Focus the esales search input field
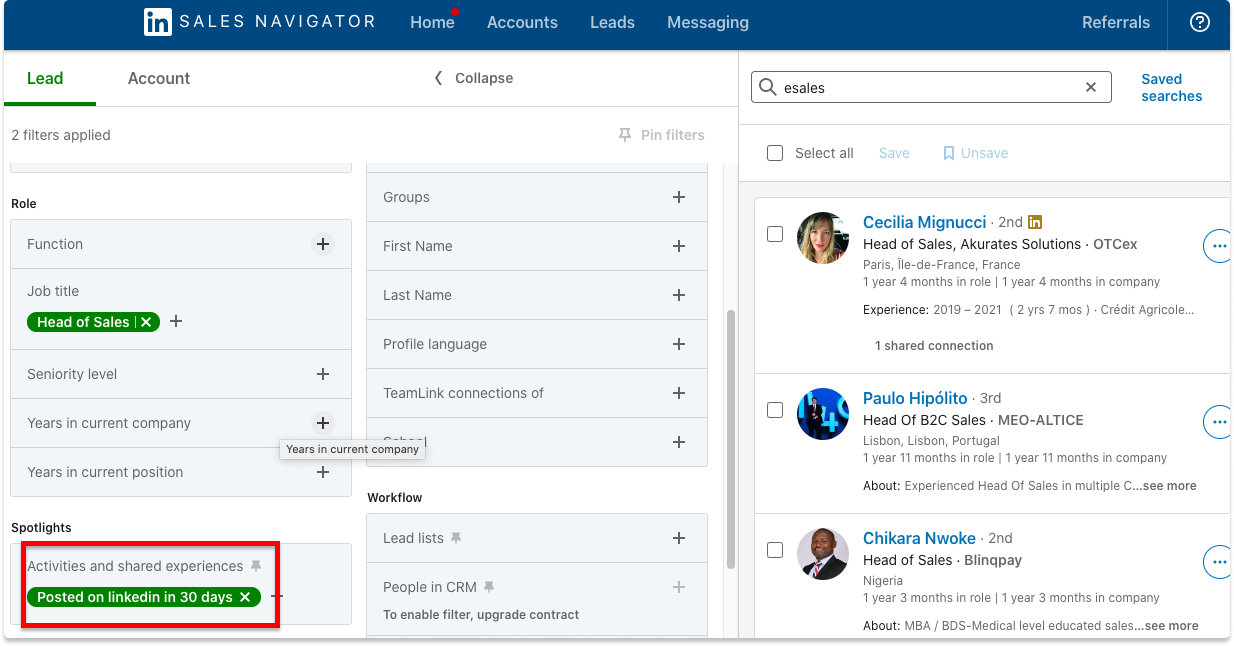 [931, 87]
